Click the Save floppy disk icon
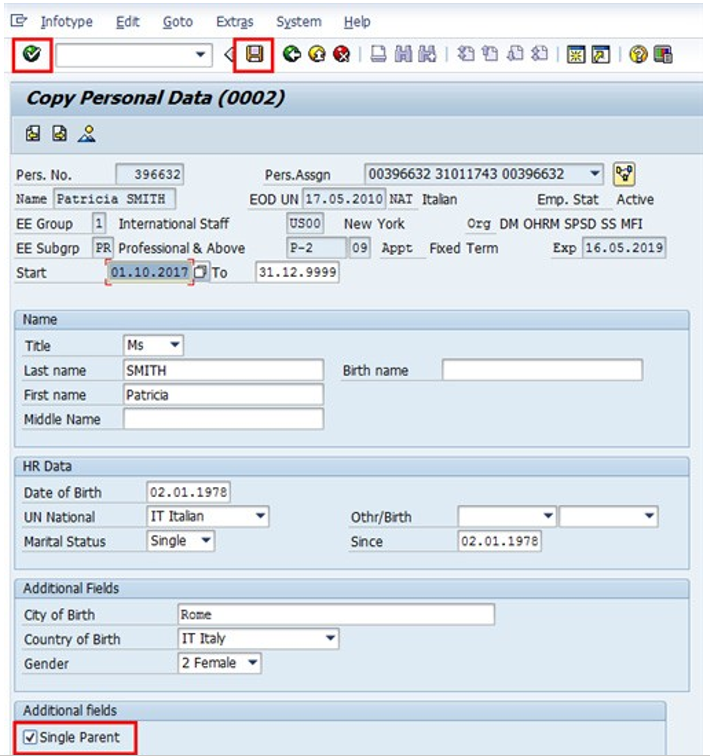Screen dimensions: 710x756 coord(254,54)
